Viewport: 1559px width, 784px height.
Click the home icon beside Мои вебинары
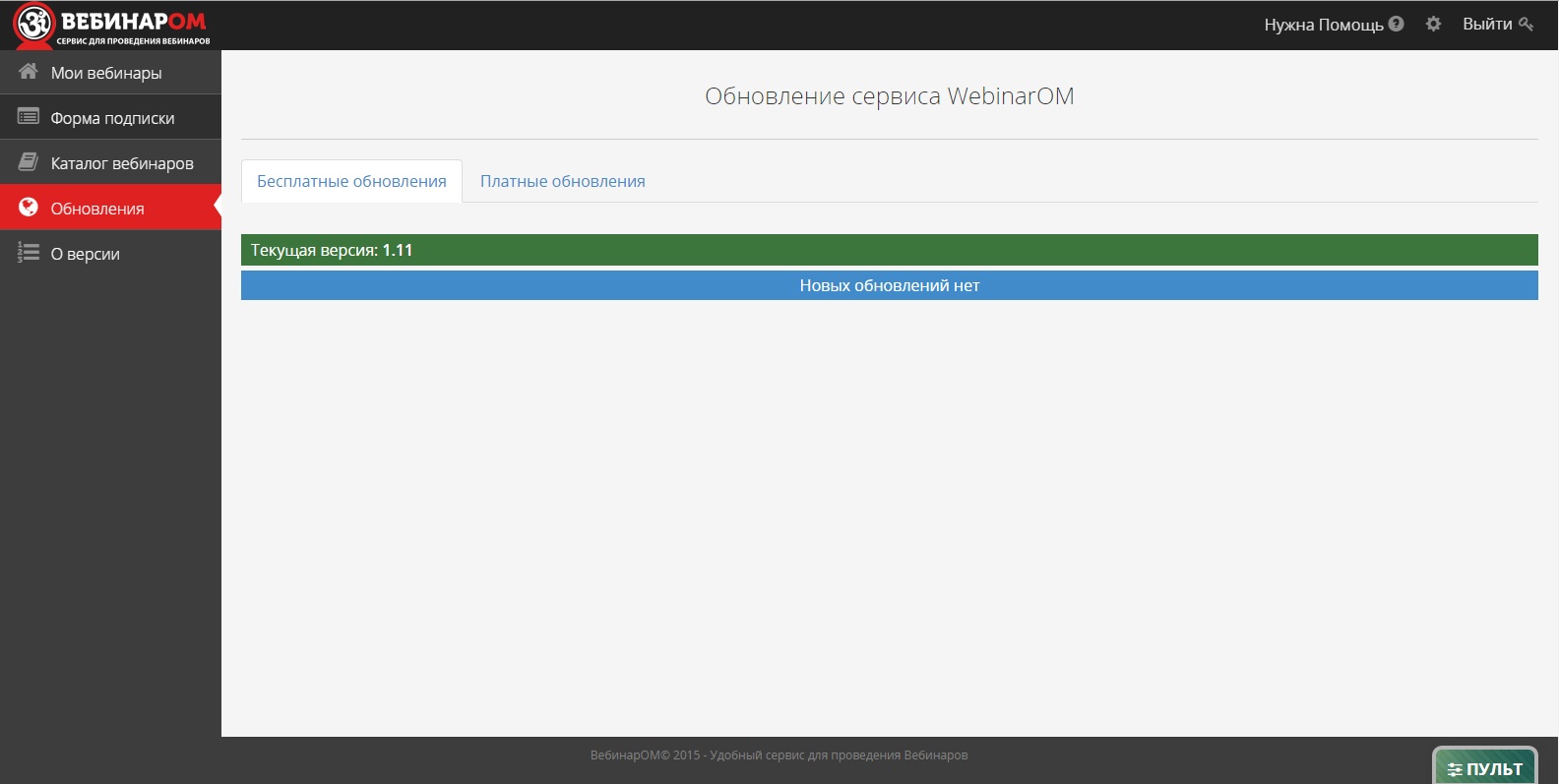click(x=29, y=71)
